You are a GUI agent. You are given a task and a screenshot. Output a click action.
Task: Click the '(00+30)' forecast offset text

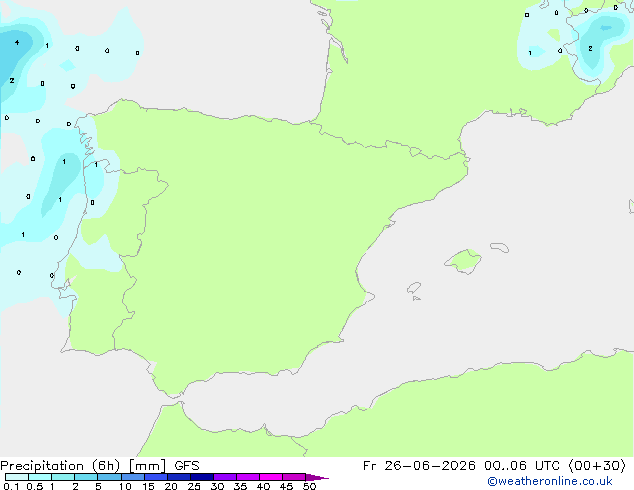(597, 466)
